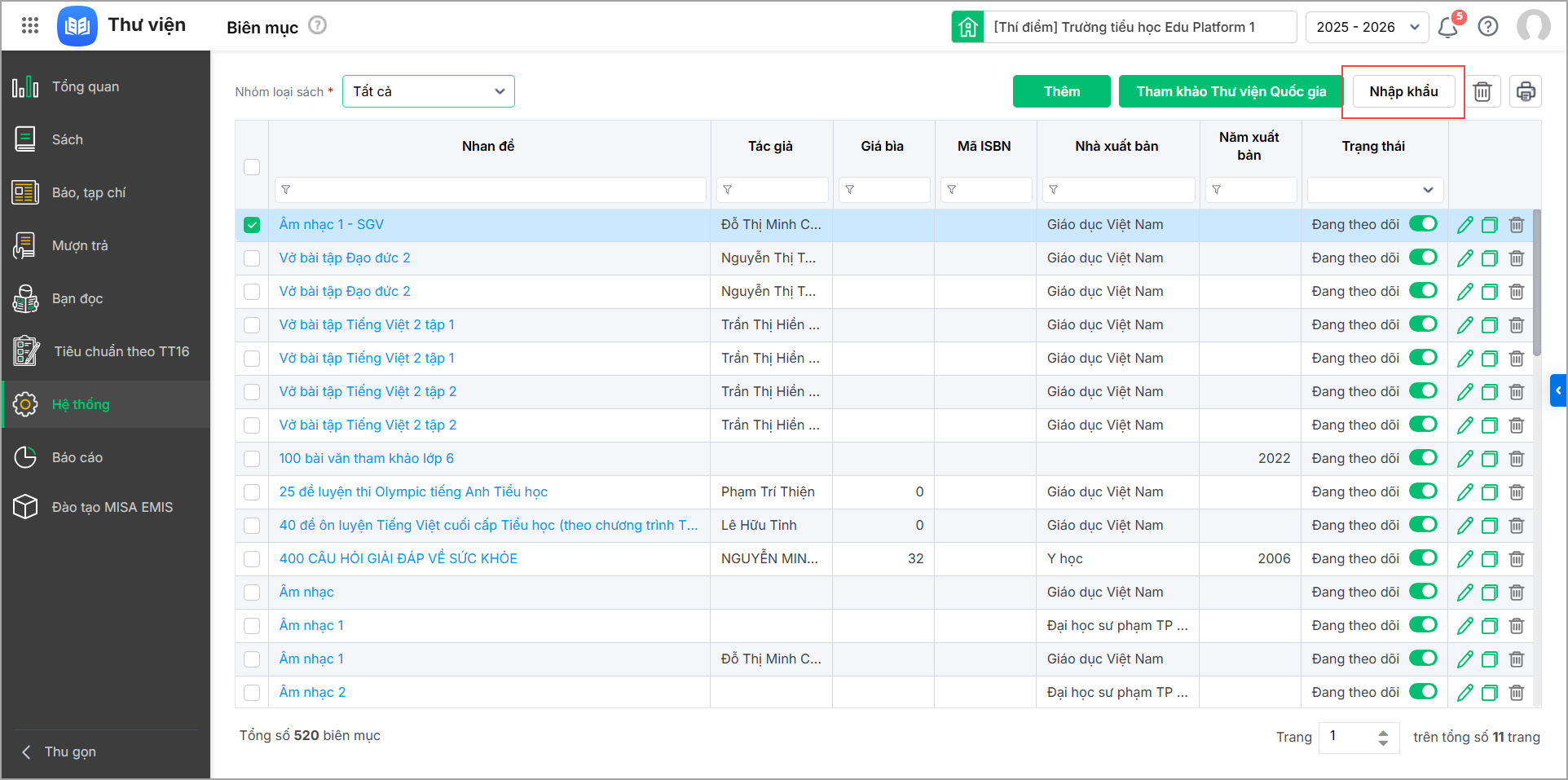1568x780 pixels.
Task: Check the 400 CÂU HỎI GIẢI ĐÁP row
Action: [252, 559]
